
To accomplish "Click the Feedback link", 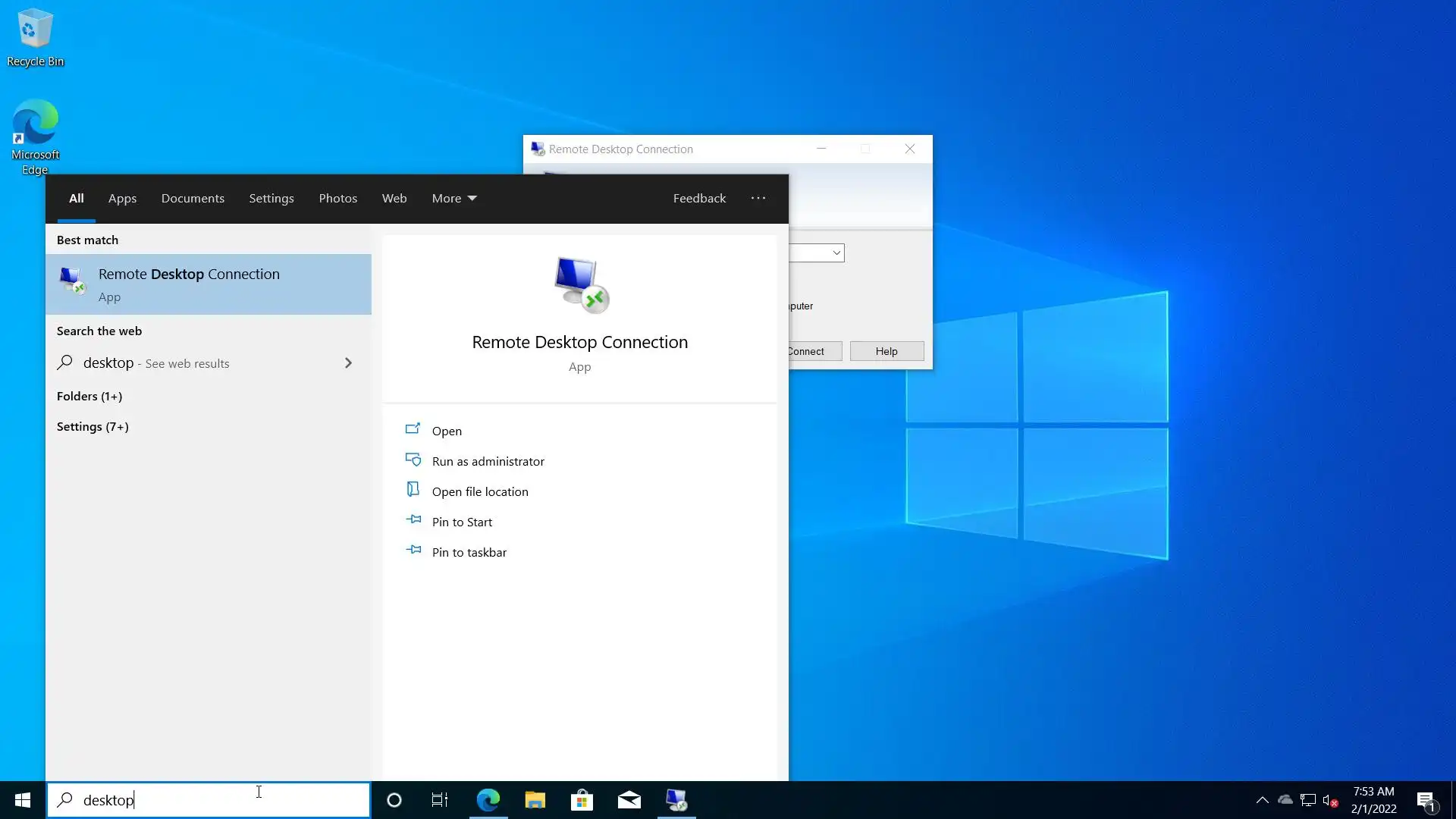I will point(698,198).
